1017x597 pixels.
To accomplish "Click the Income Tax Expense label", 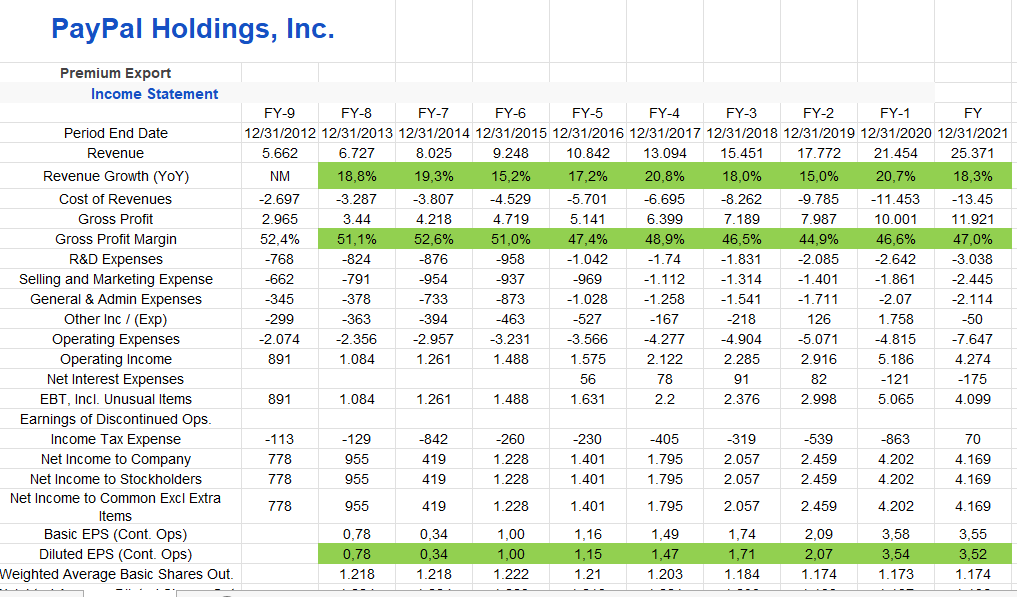I will (x=115, y=440).
